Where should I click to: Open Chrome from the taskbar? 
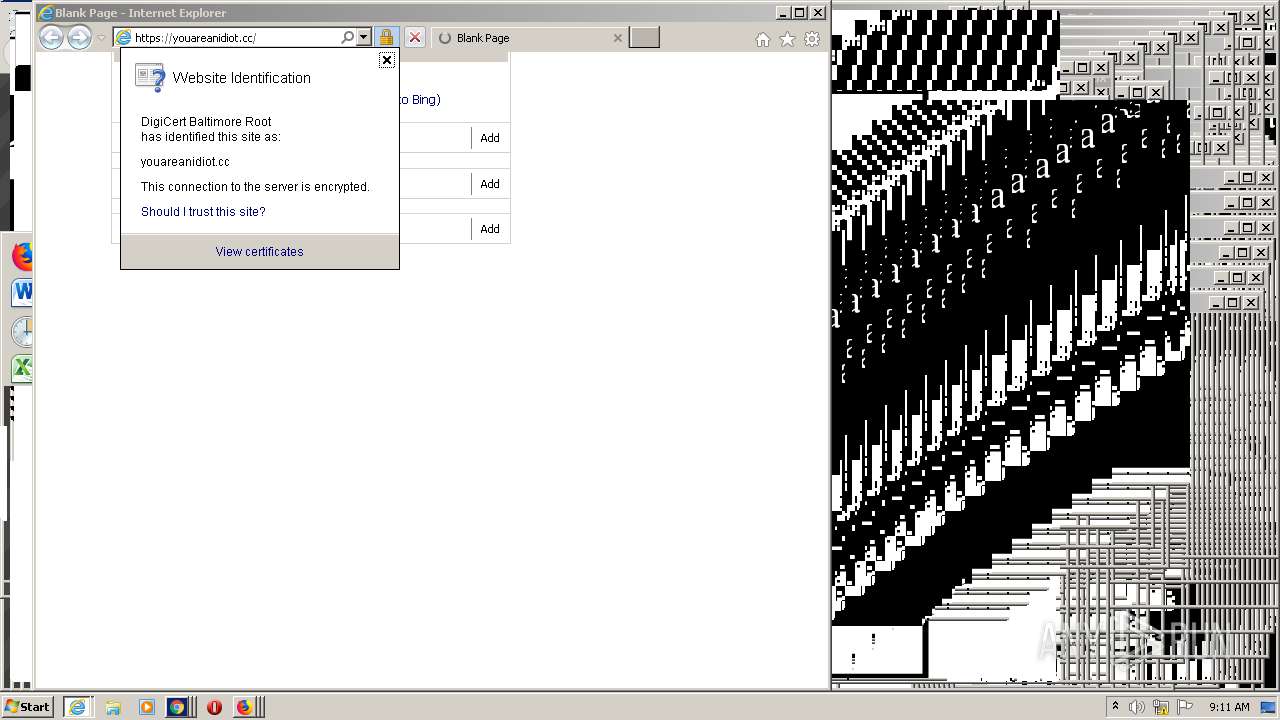click(x=177, y=707)
